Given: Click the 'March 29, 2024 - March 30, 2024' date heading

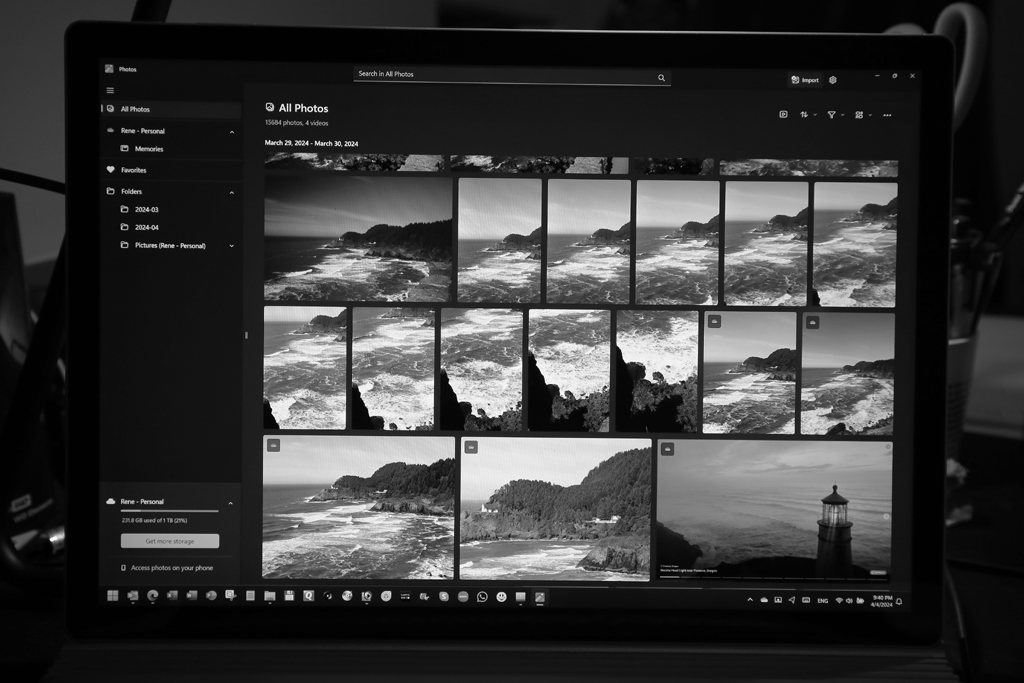Looking at the screenshot, I should (312, 143).
